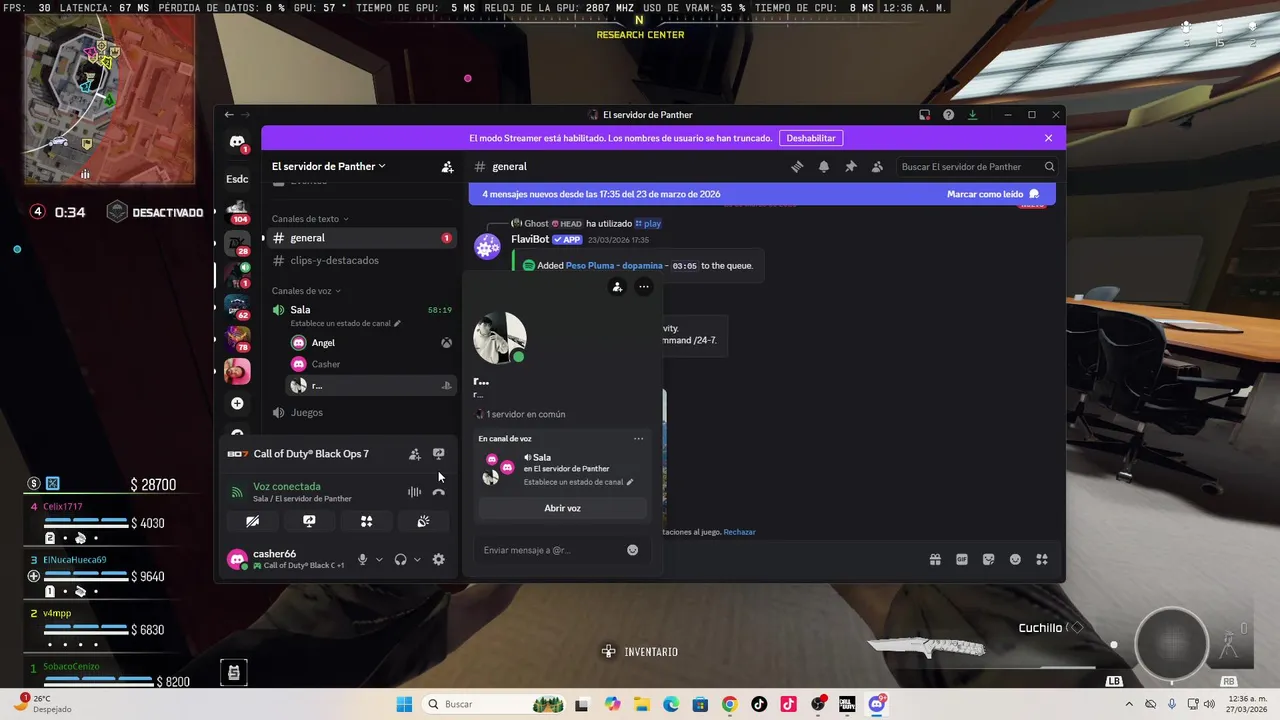
Task: Select the general text channel
Action: [x=361, y=238]
